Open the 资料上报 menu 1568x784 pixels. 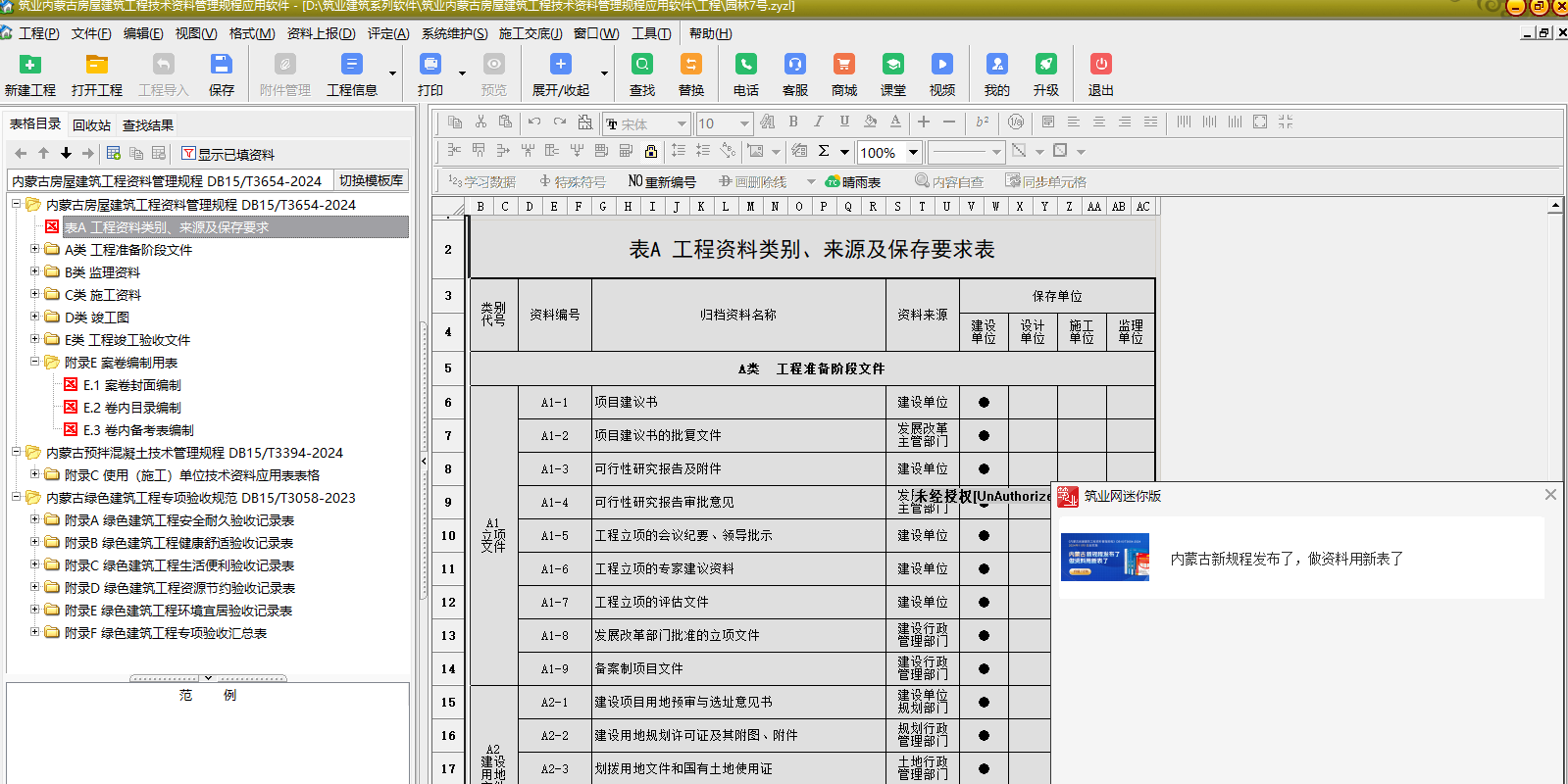321,33
